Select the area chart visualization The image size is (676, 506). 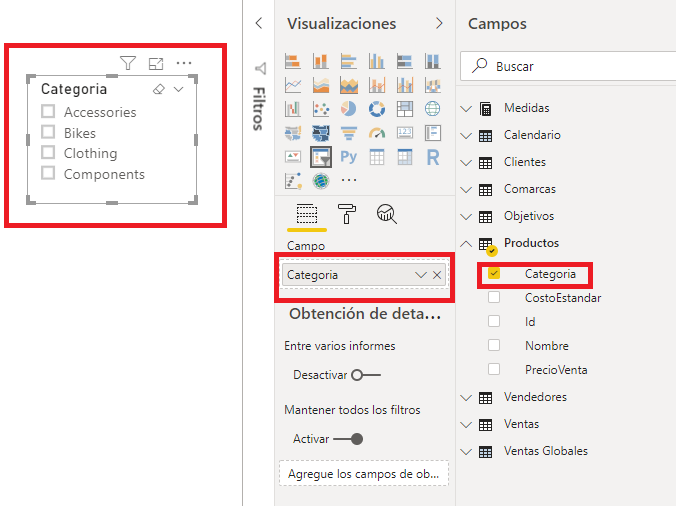point(320,85)
